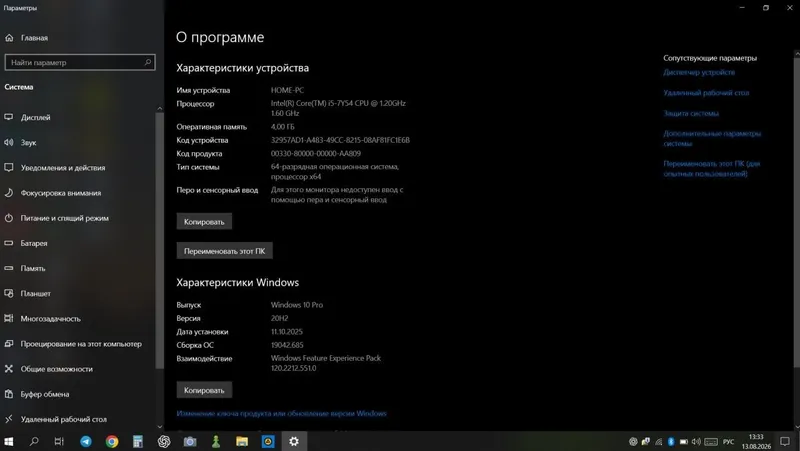The image size is (800, 451).
Task: Open the Windows Start menu
Action: tap(9, 441)
